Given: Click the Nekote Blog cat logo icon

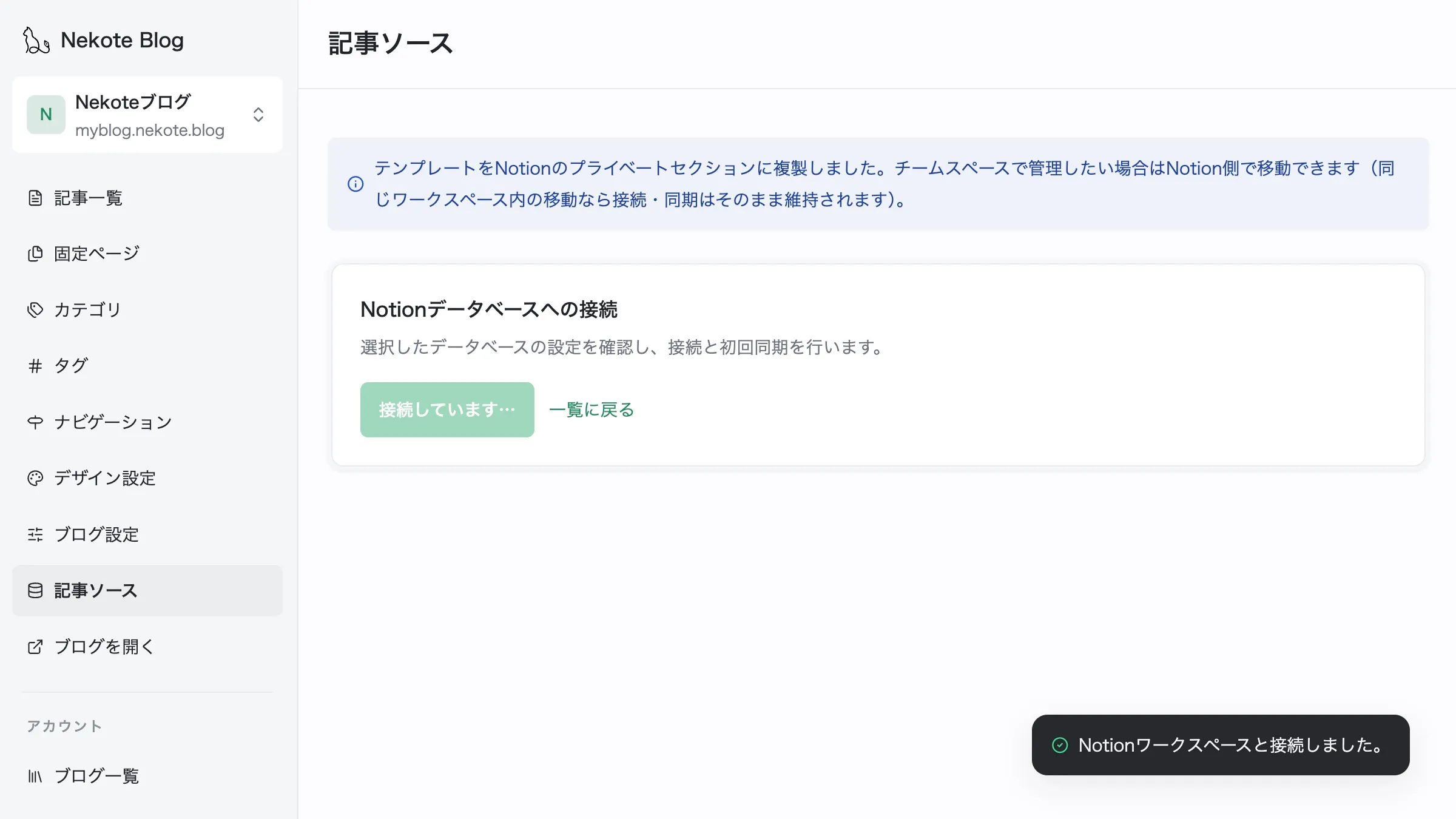Looking at the screenshot, I should coord(36,40).
